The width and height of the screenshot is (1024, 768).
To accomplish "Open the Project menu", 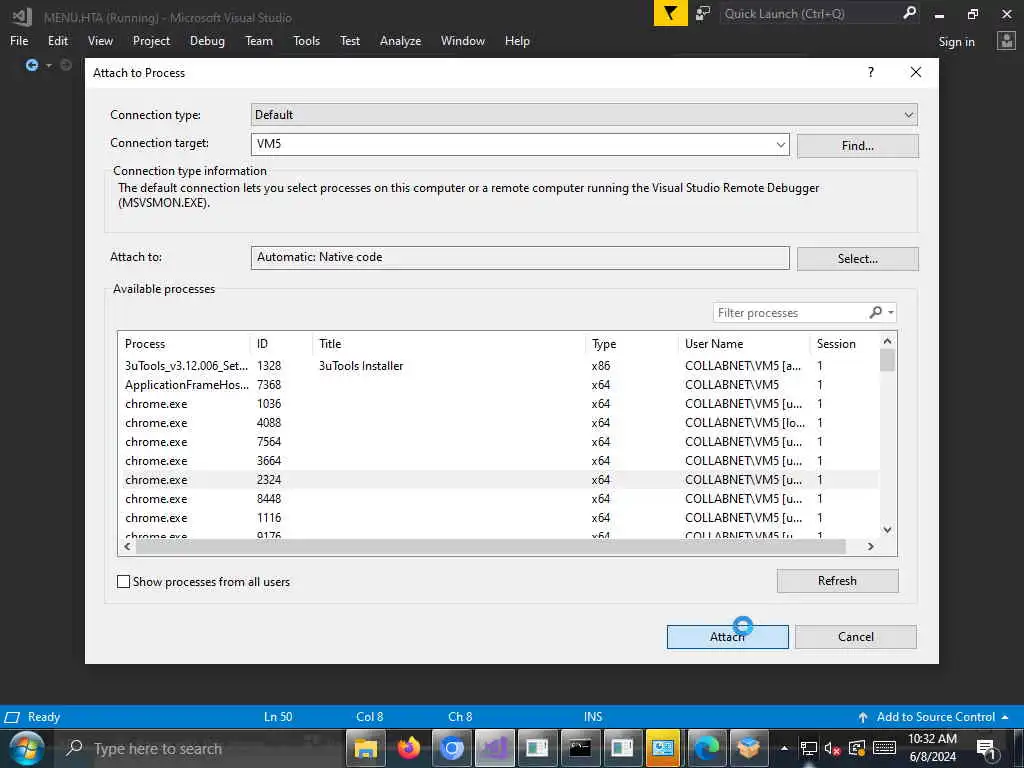I will coord(151,40).
